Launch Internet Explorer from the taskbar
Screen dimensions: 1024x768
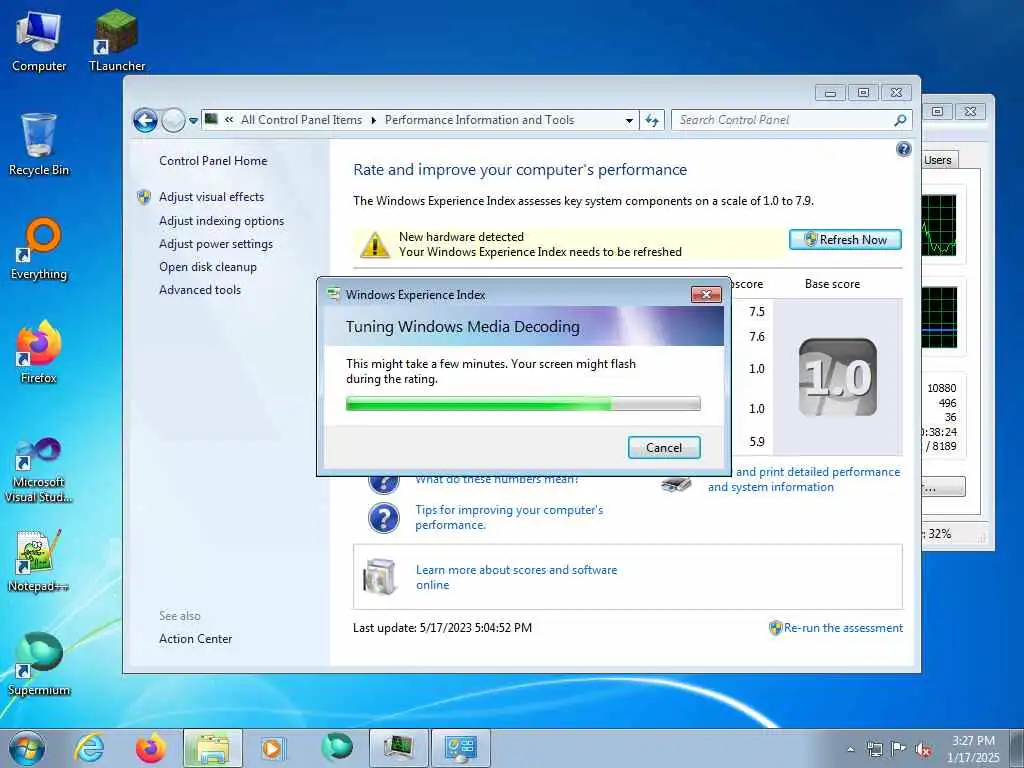(89, 748)
